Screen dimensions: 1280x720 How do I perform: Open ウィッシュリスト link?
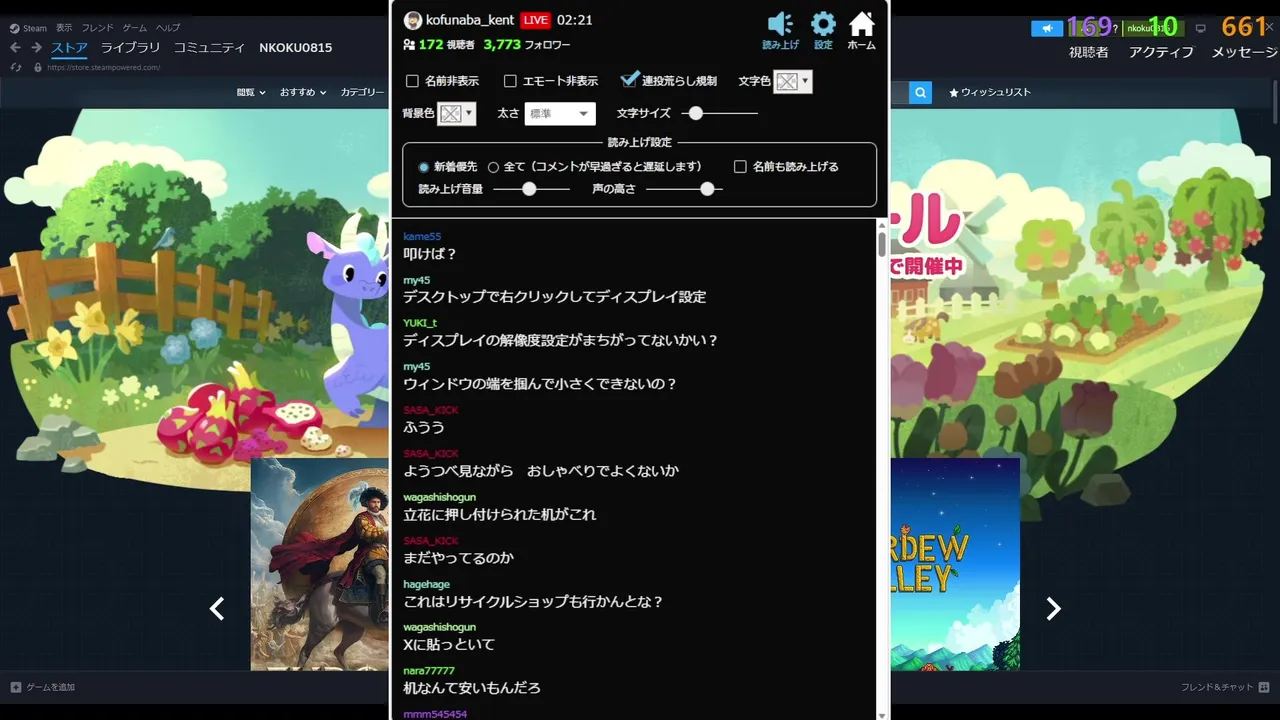(x=990, y=92)
